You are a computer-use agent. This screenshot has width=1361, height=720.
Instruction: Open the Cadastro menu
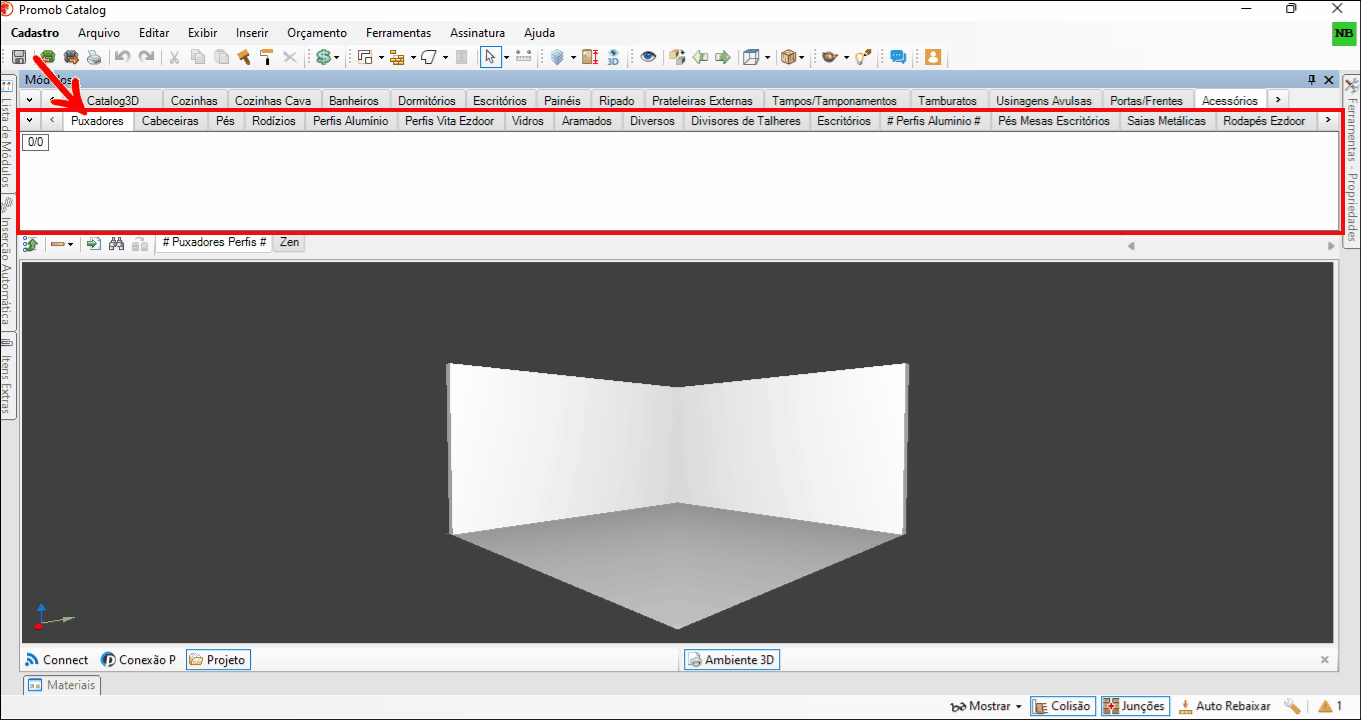tap(35, 33)
